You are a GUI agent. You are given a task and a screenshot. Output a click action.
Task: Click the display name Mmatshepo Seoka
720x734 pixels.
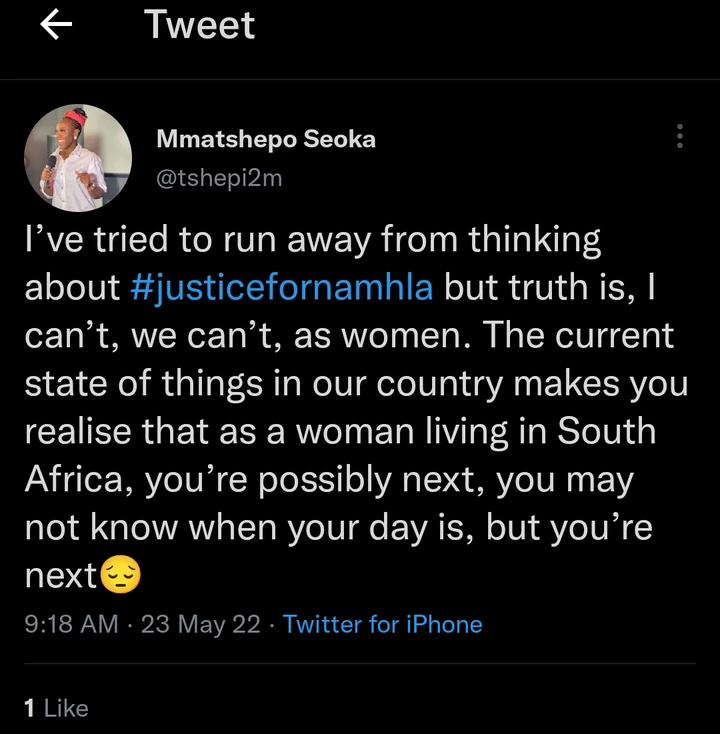(x=266, y=139)
